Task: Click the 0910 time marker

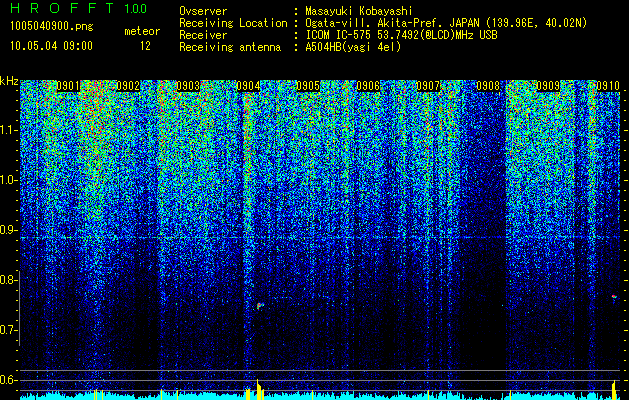Action: (x=608, y=86)
